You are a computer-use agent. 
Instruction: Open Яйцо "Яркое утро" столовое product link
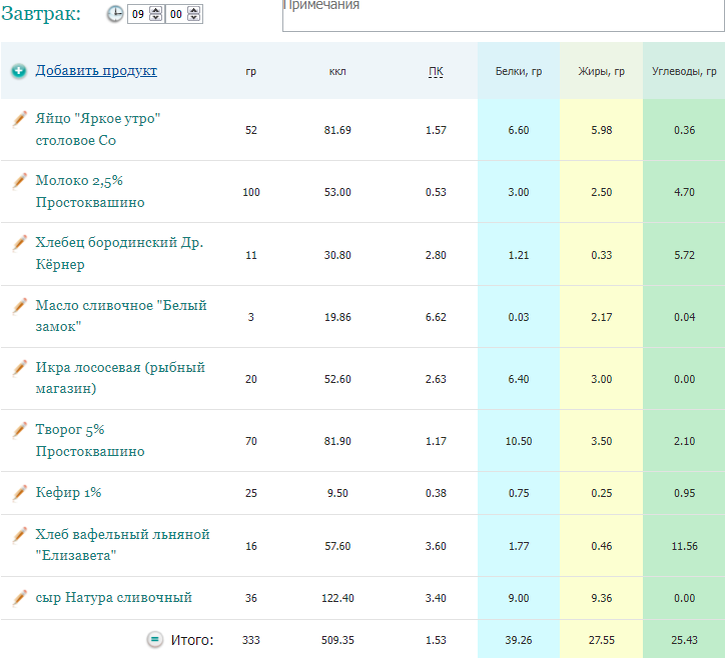tap(98, 129)
